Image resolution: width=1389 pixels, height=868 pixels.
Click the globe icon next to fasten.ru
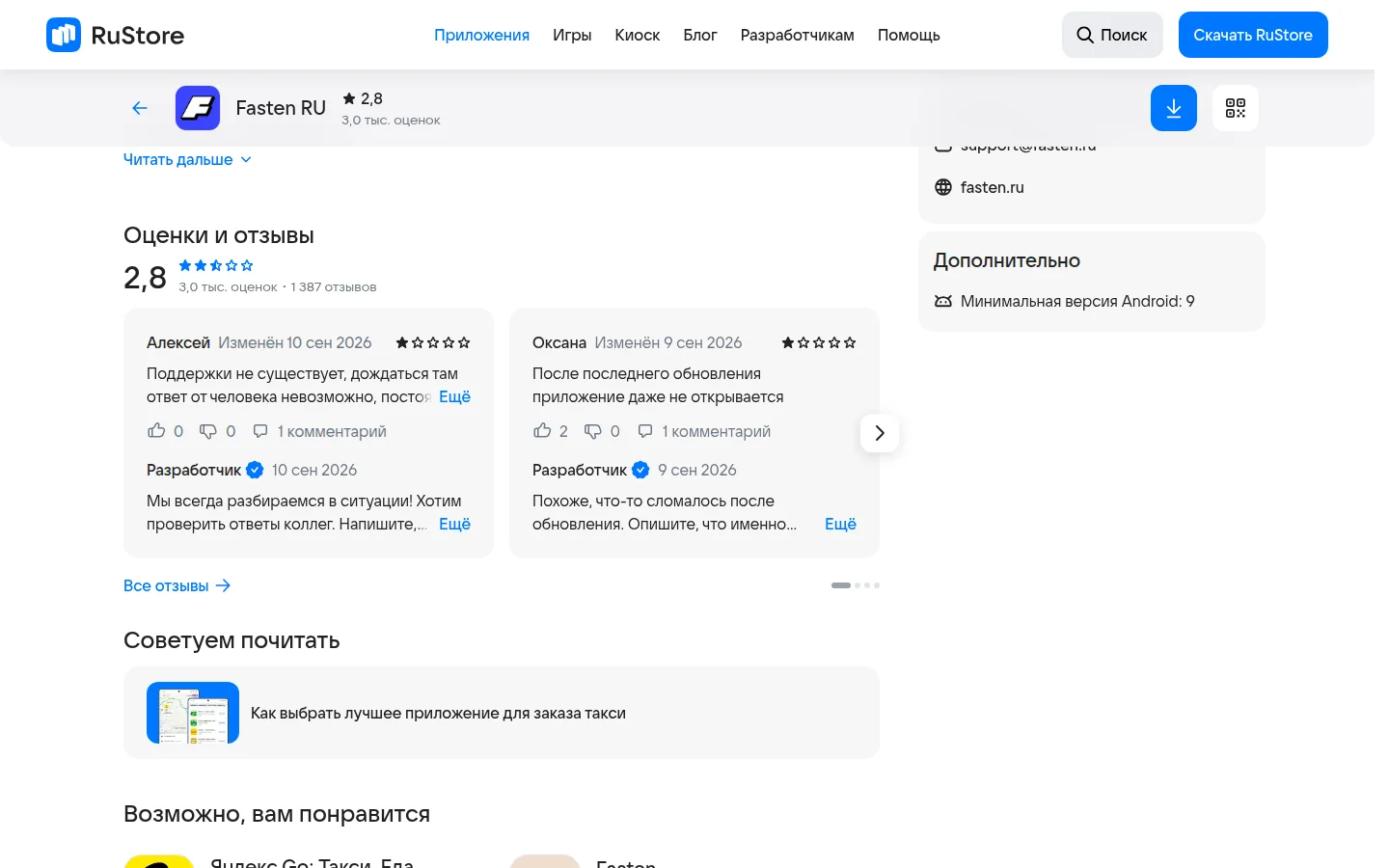pos(943,187)
